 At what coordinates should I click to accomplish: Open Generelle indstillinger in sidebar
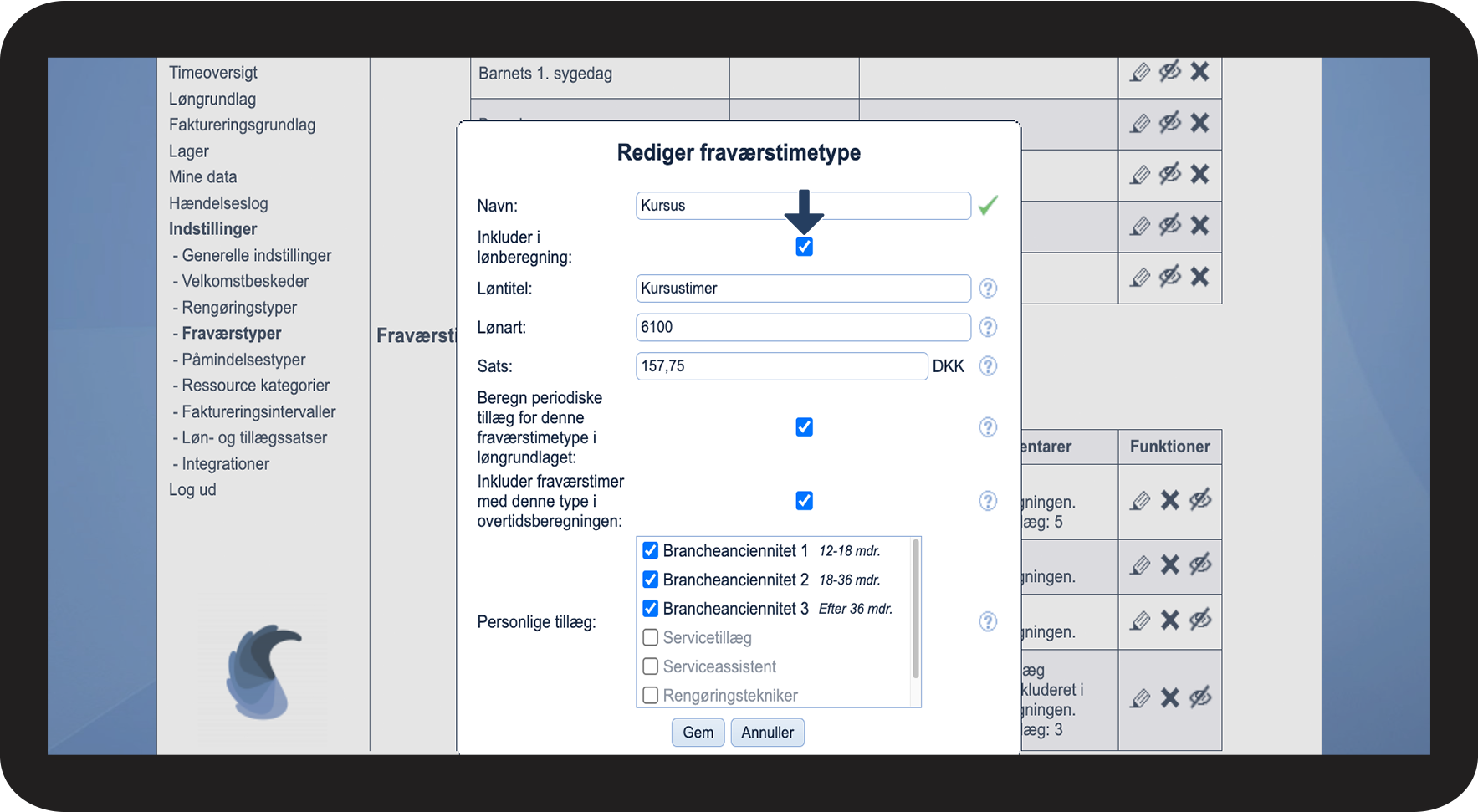tap(256, 256)
